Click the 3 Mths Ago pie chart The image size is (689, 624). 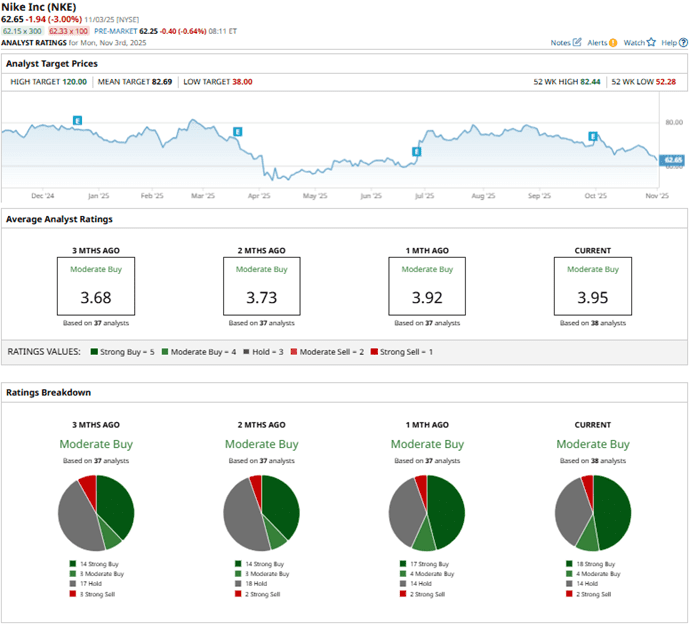[x=95, y=513]
